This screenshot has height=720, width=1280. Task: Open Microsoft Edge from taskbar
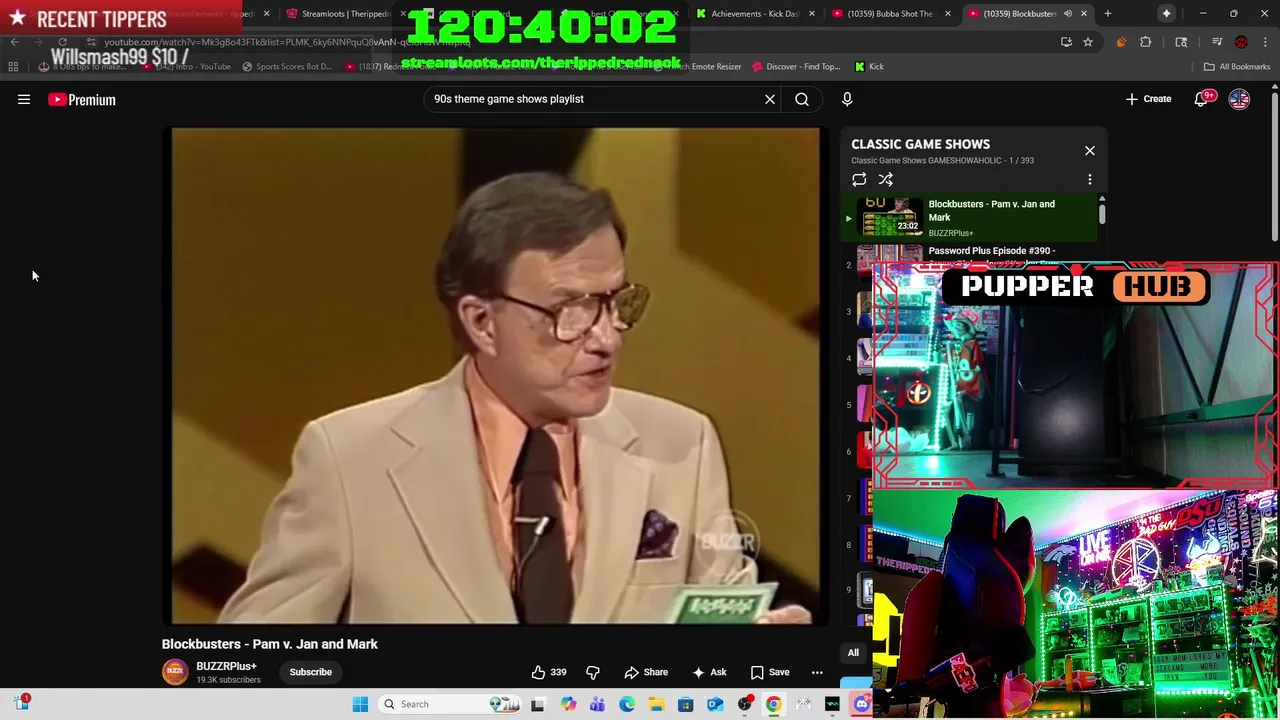click(627, 704)
